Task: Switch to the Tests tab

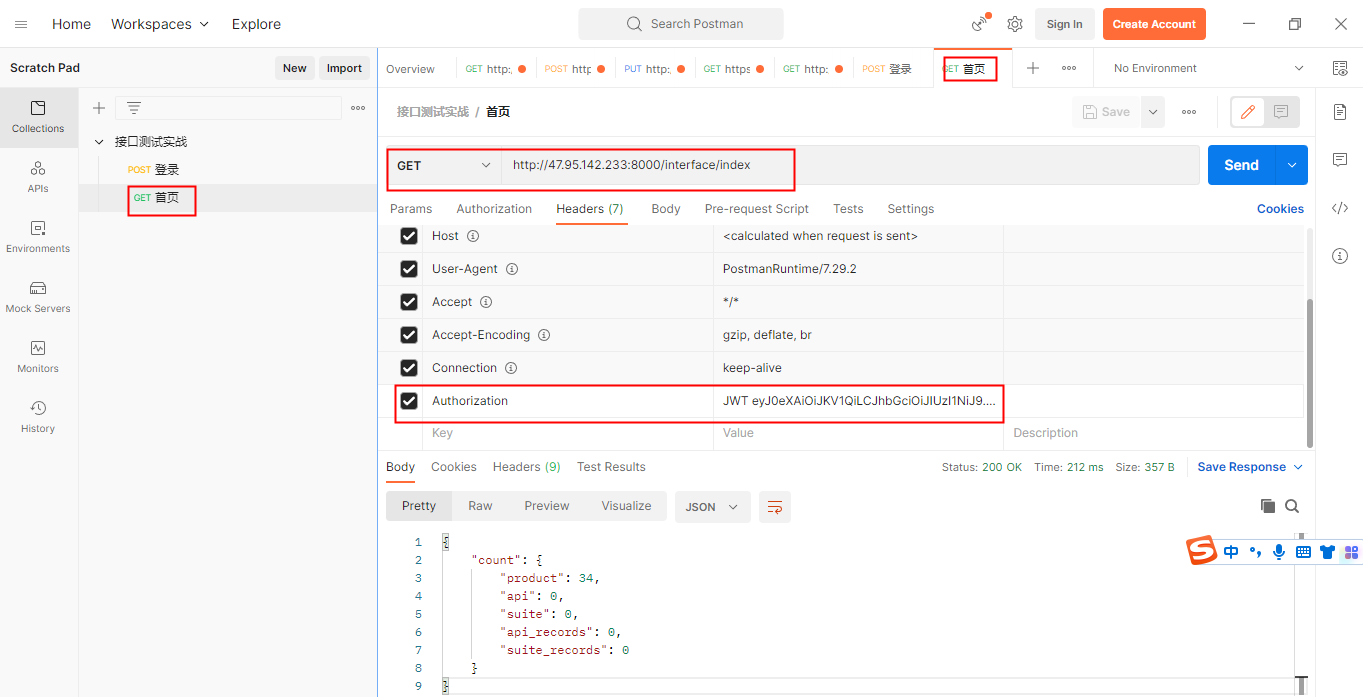Action: click(848, 209)
